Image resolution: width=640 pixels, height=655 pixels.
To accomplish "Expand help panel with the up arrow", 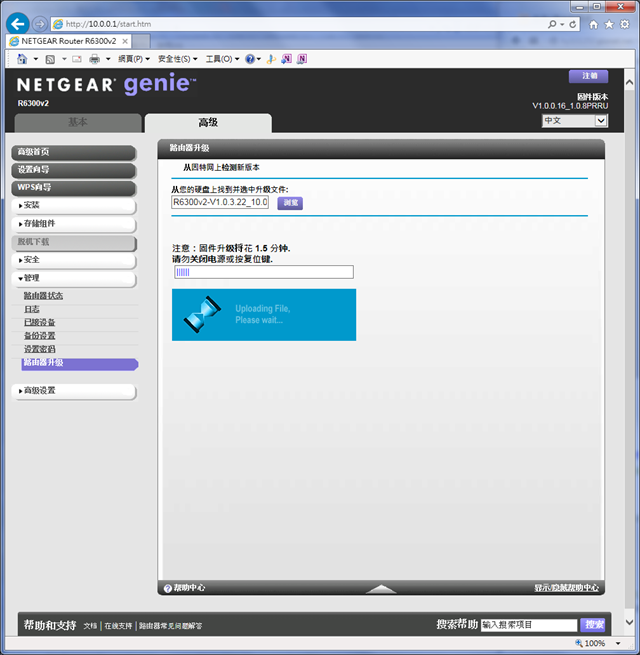I will (381, 589).
